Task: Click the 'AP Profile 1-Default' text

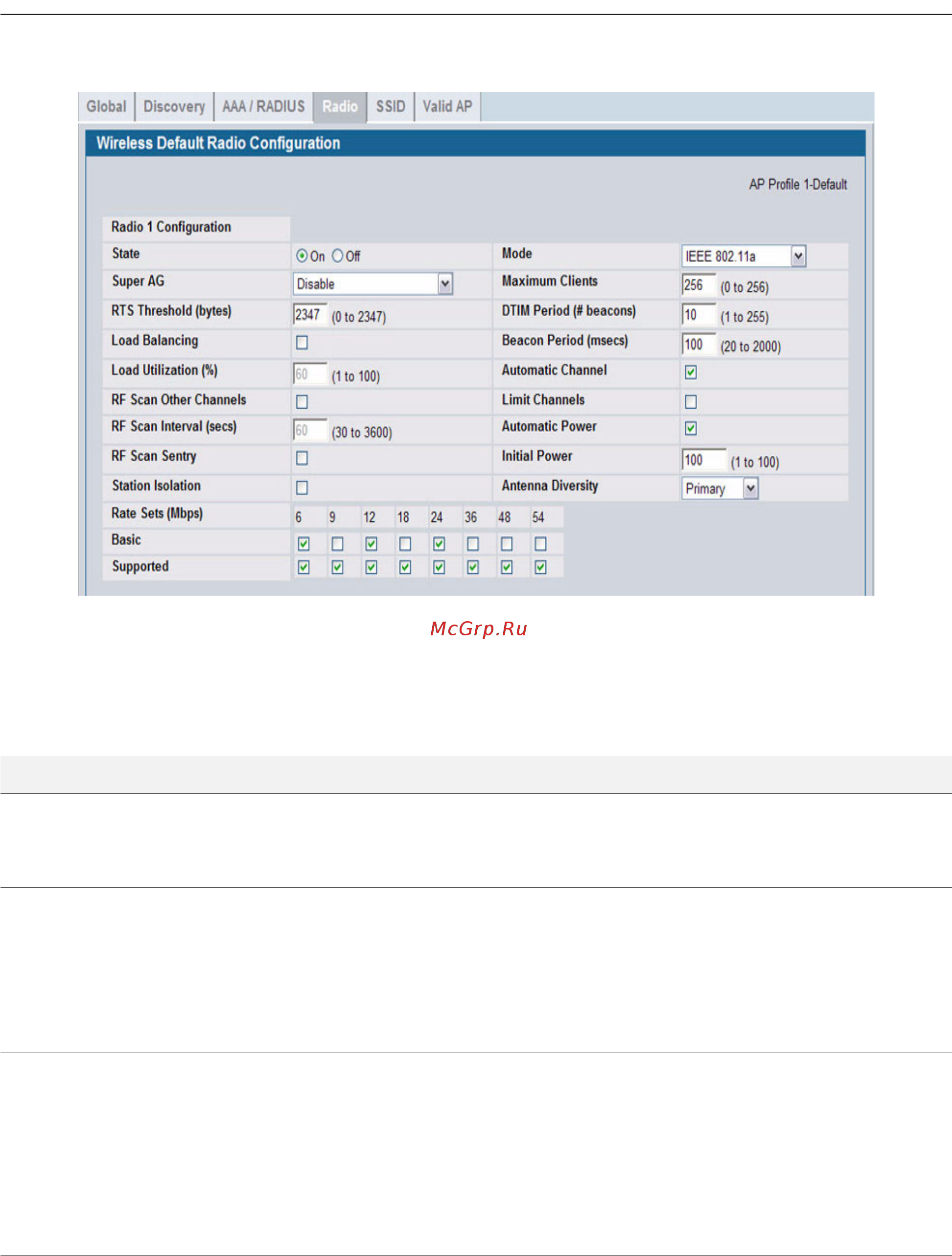Action: [798, 185]
